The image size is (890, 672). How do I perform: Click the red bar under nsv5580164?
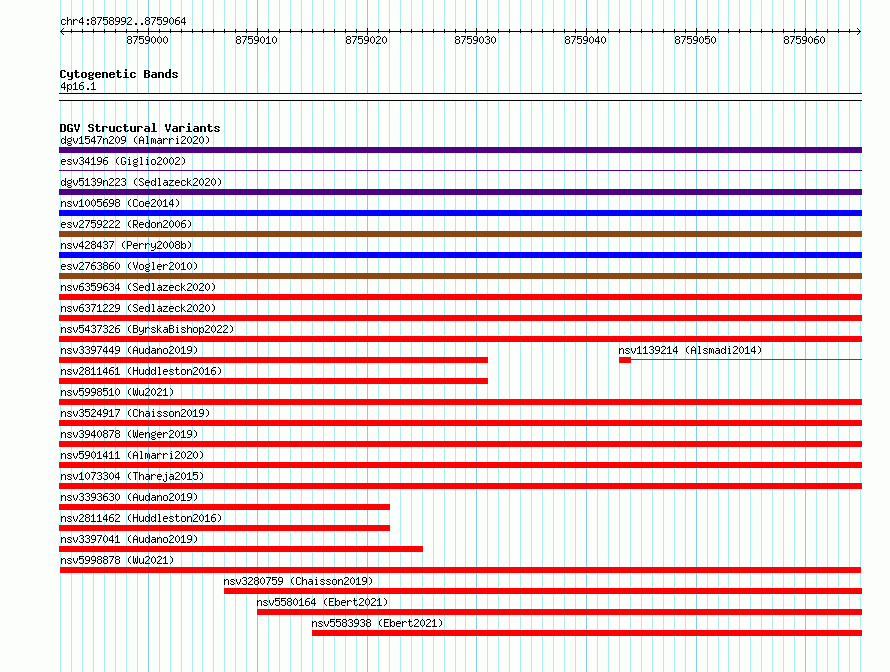point(559,612)
